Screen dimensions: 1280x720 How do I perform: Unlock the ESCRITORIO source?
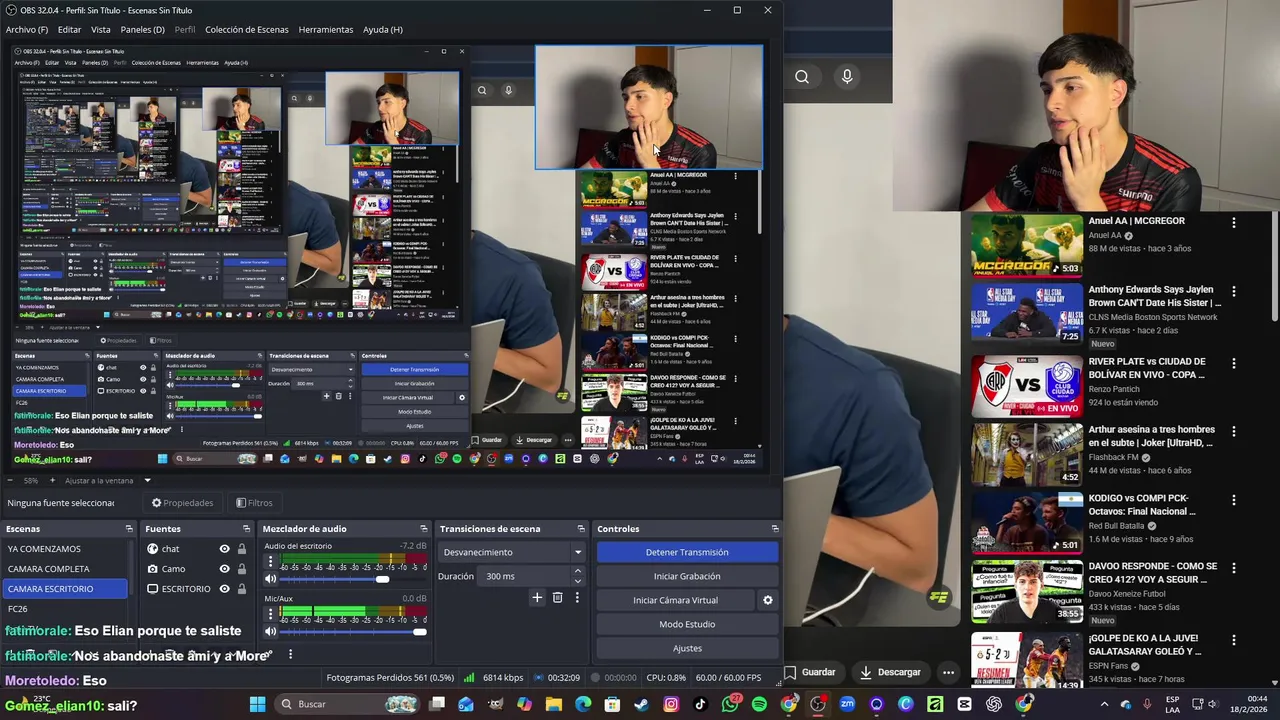241,589
